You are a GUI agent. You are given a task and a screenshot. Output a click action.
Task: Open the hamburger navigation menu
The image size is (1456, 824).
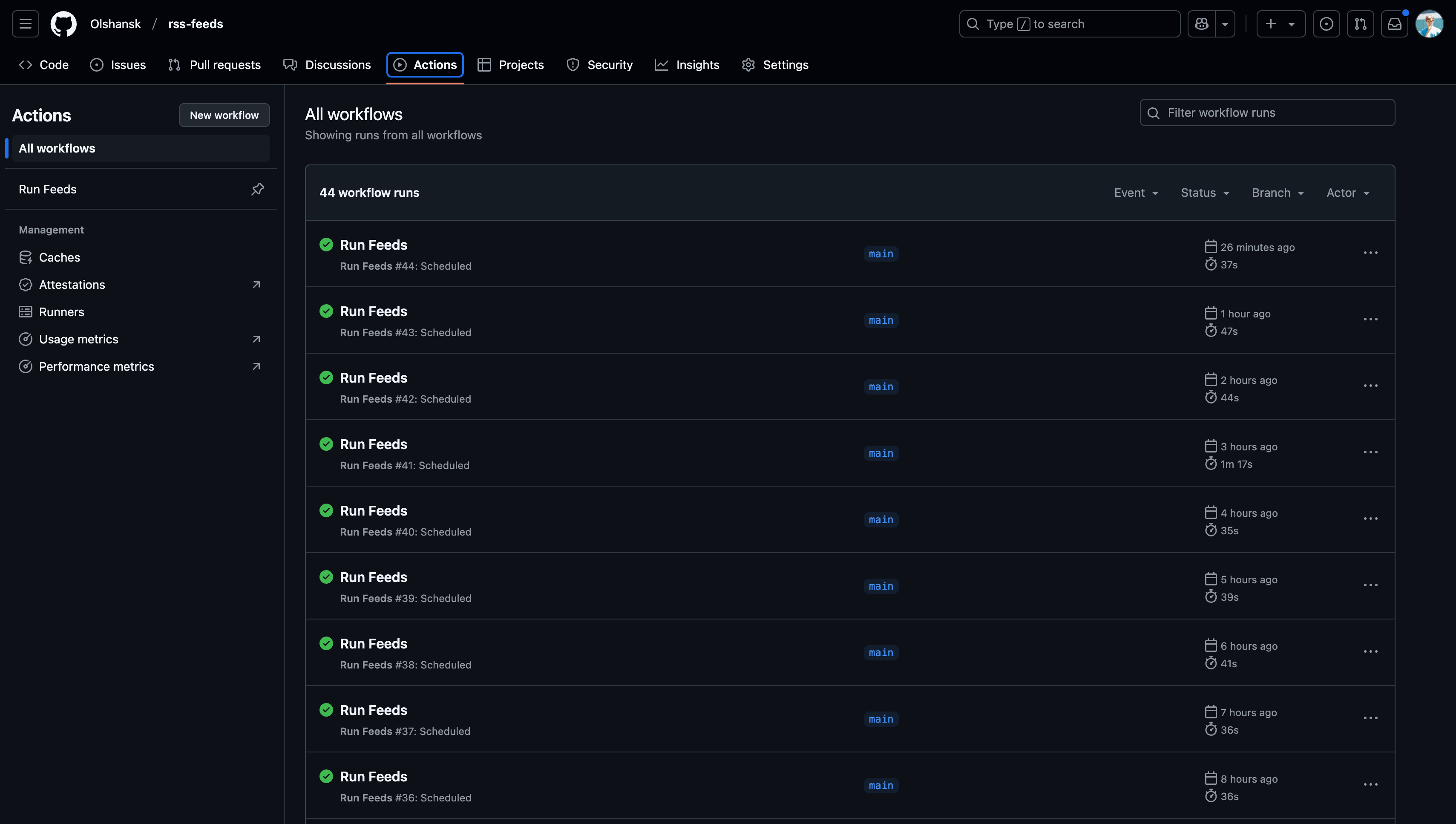(x=26, y=24)
